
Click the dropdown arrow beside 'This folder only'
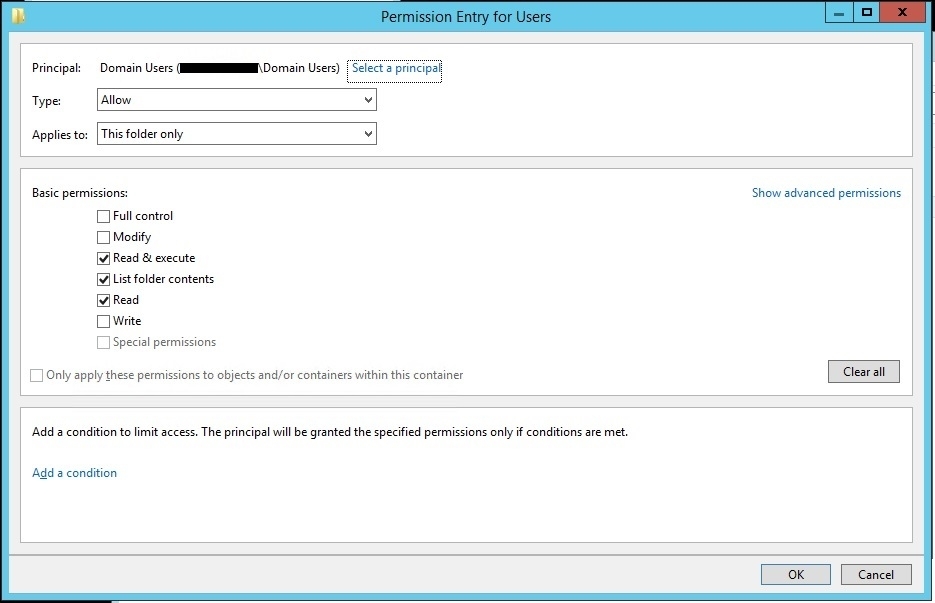[368, 133]
